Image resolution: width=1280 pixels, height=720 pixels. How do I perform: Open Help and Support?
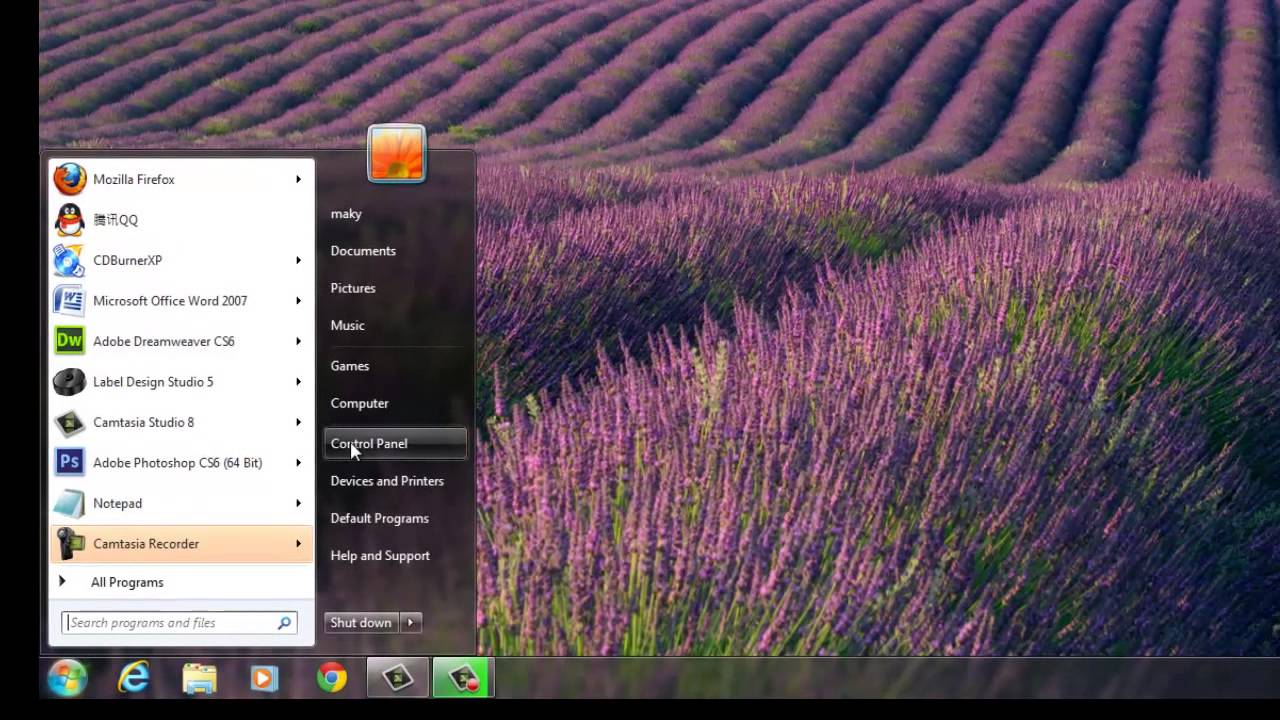[380, 555]
